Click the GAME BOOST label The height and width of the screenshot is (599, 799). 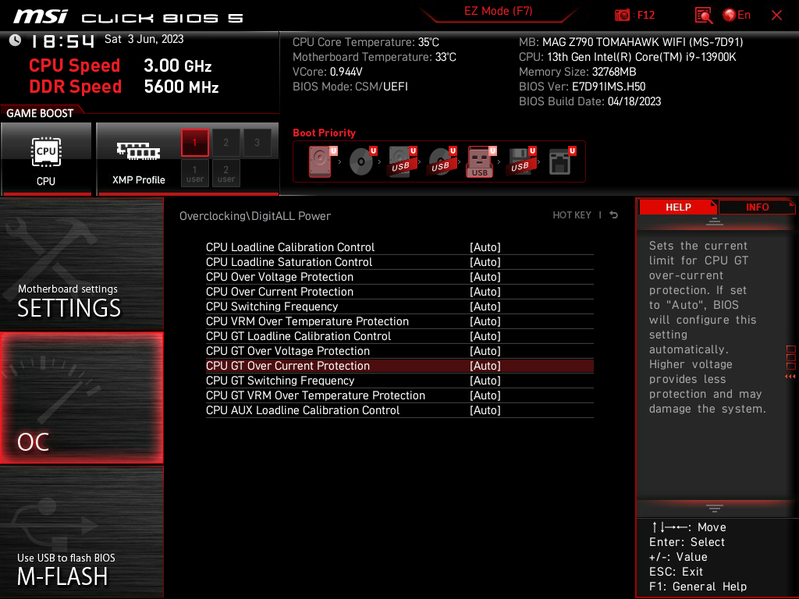[40, 113]
